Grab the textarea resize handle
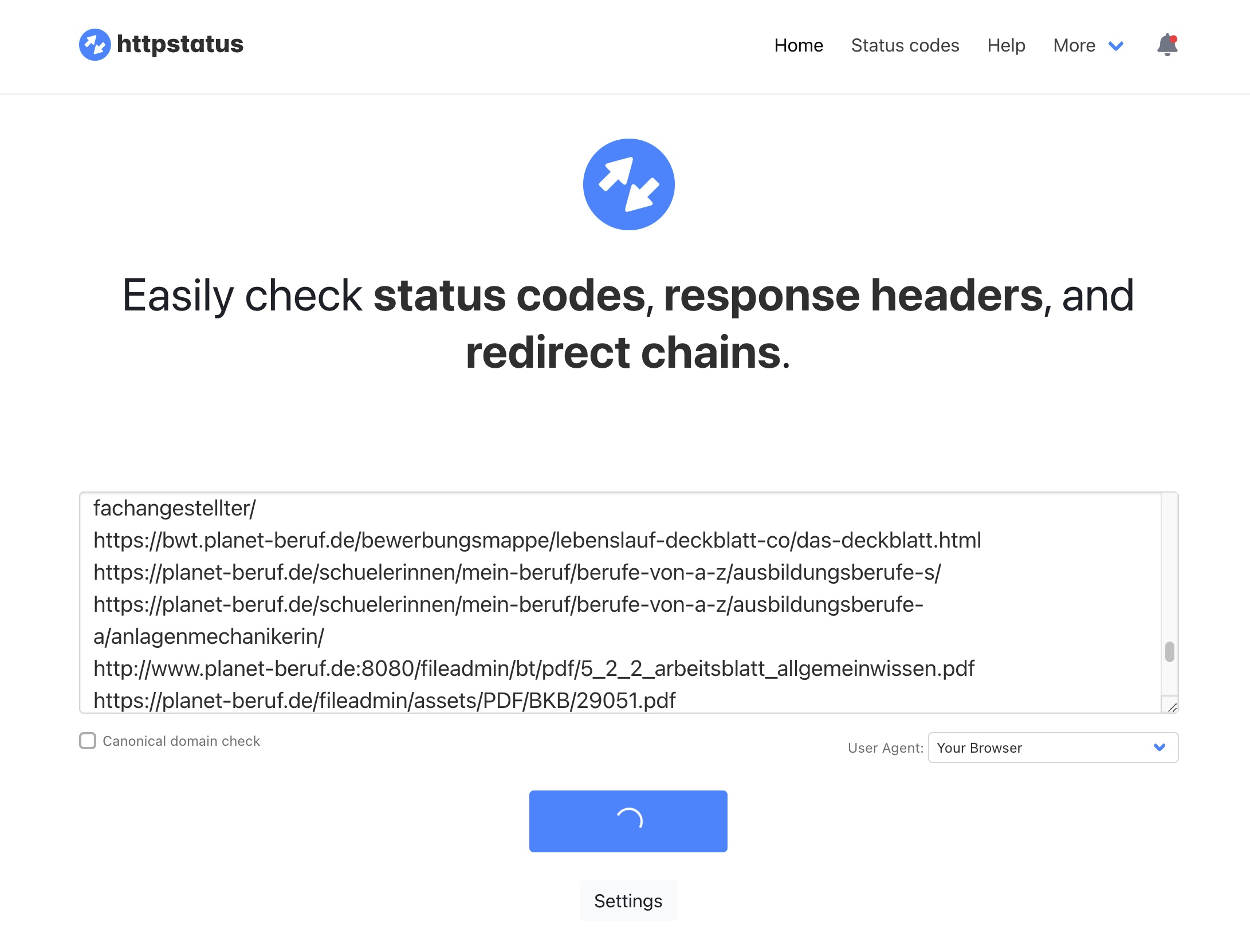1250x952 pixels. click(1172, 707)
